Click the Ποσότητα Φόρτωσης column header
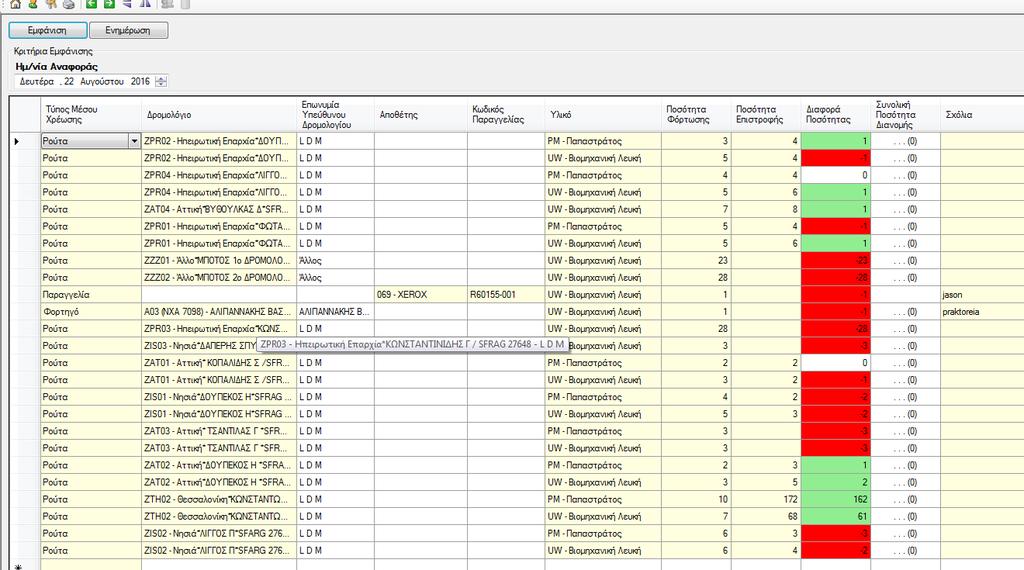This screenshot has width=1024, height=570. tap(696, 115)
